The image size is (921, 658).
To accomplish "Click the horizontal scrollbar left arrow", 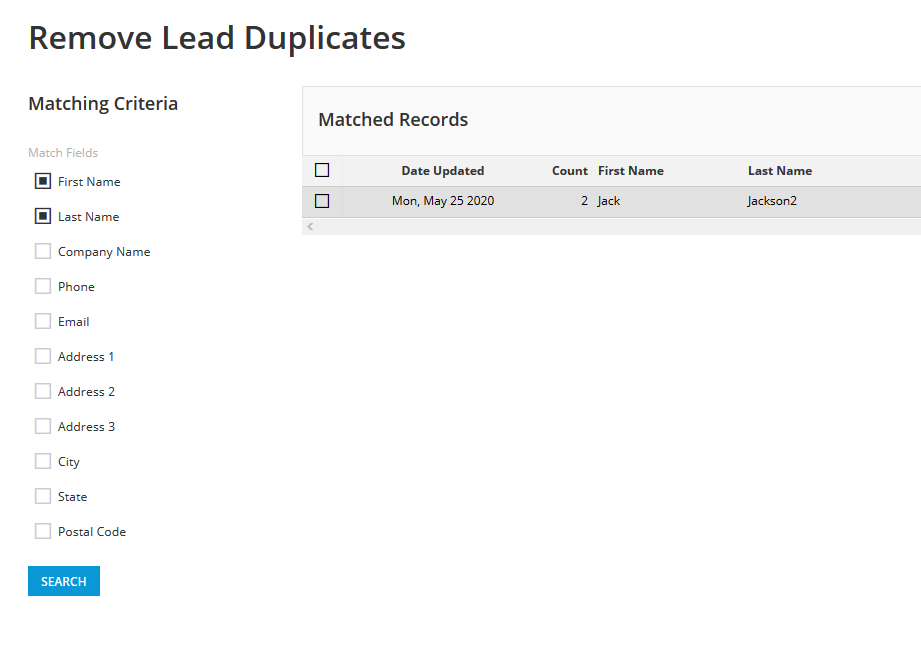I will point(310,226).
